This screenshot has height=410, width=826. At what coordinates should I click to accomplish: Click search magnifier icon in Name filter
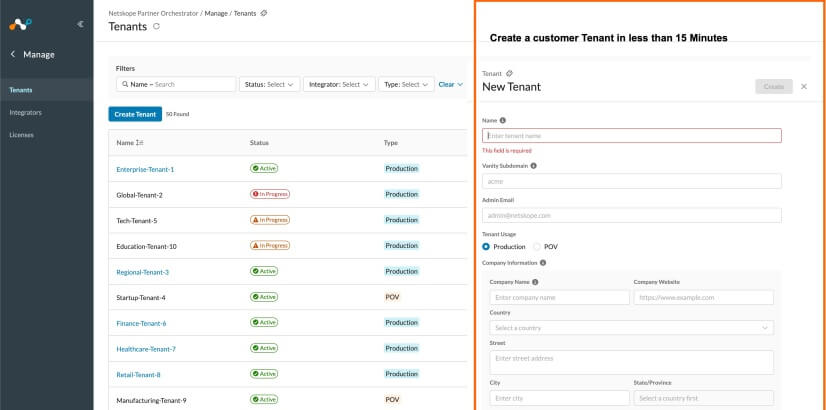[125, 84]
